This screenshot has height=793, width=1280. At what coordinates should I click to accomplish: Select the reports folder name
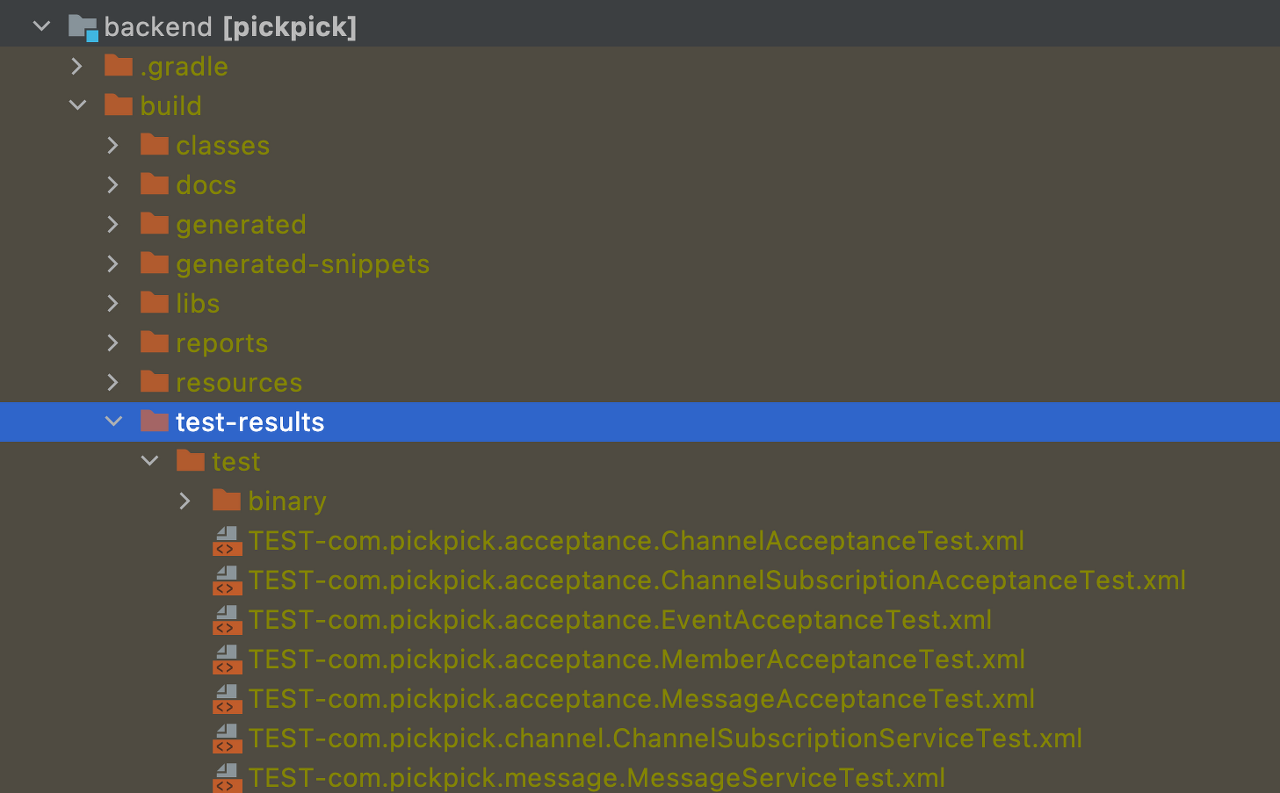point(222,343)
